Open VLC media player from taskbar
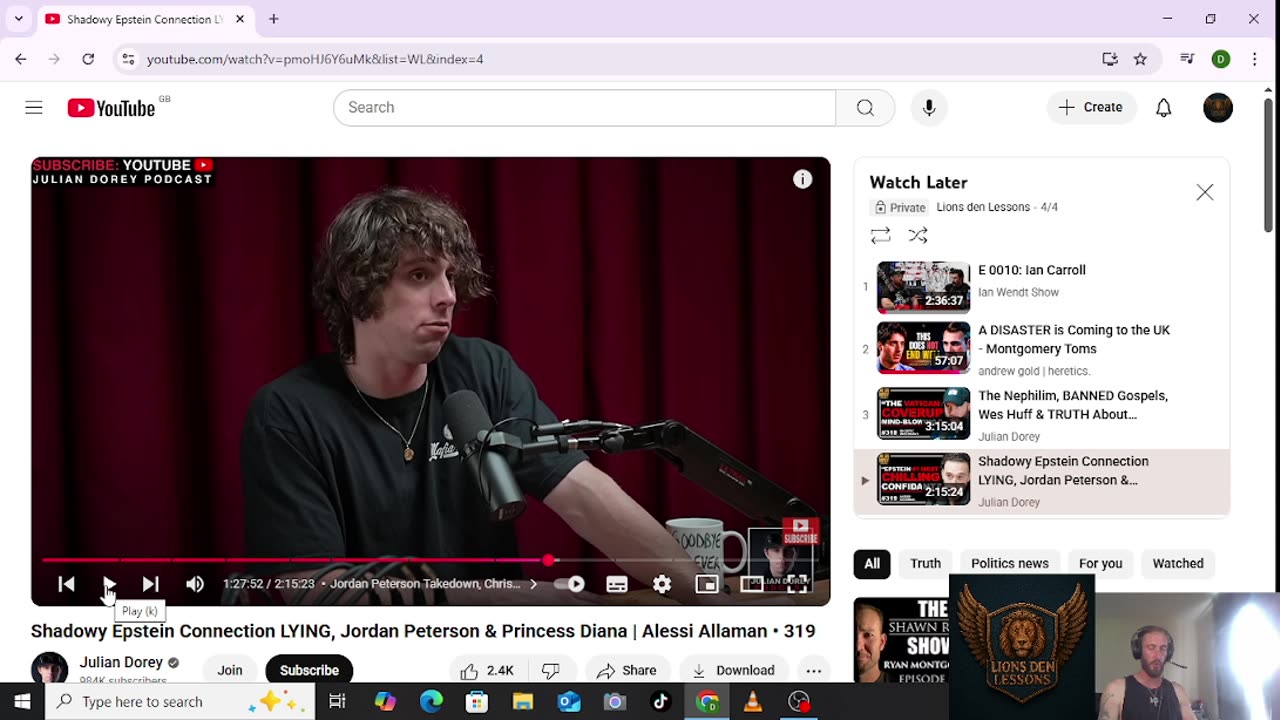 pyautogui.click(x=753, y=702)
